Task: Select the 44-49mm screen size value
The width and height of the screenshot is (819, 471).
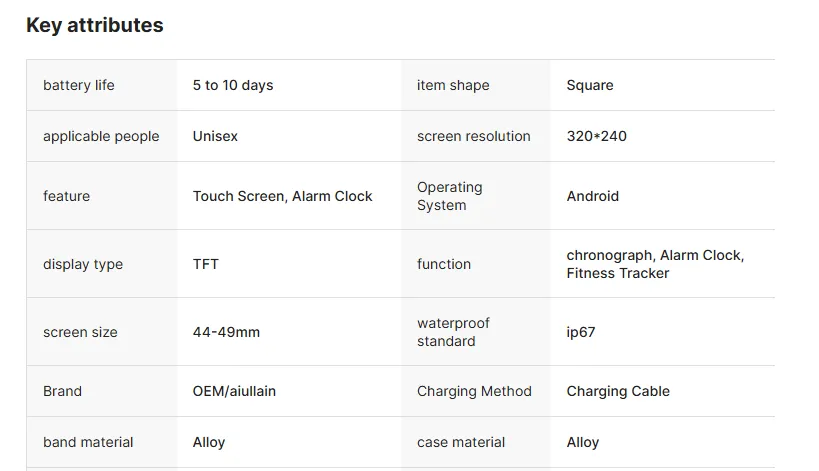Action: [x=226, y=332]
